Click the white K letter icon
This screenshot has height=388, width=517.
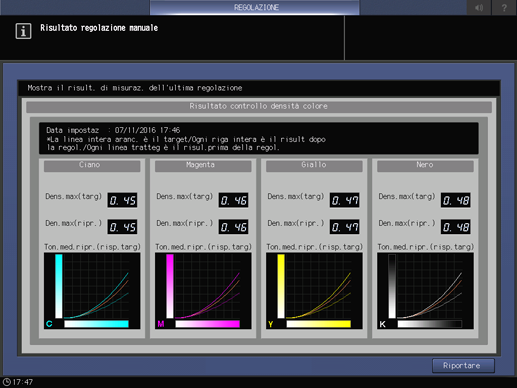click(x=383, y=324)
